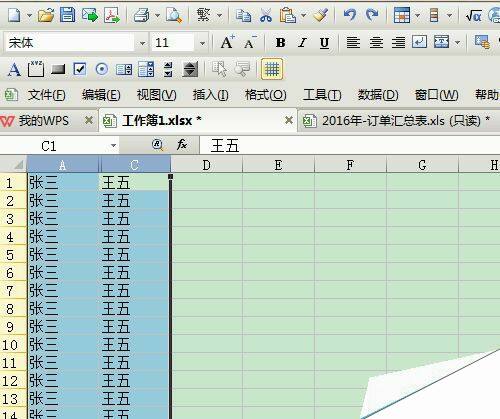Close the 工作簿1.xlsx tab

(289, 120)
